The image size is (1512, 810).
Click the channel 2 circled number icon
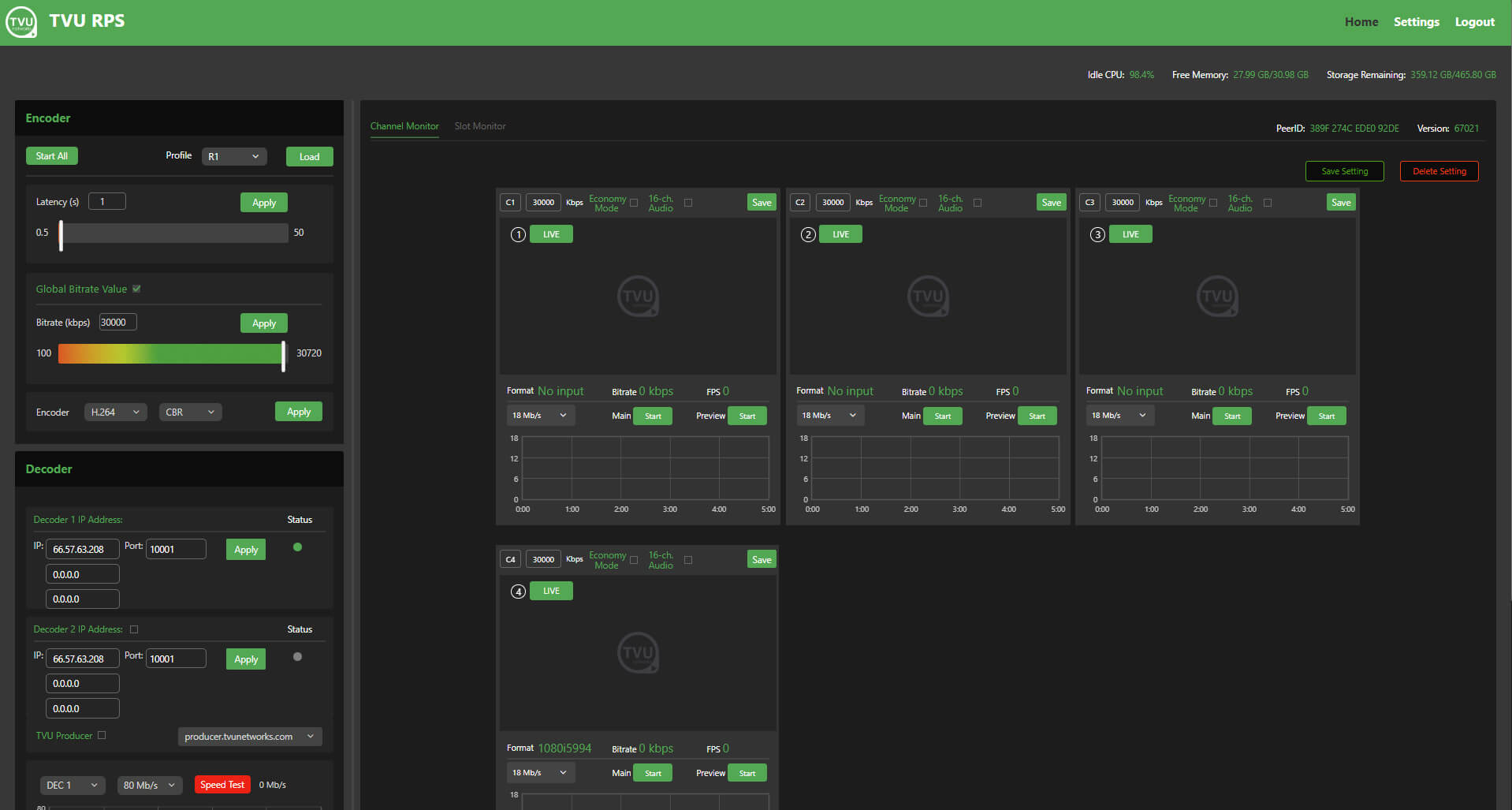pyautogui.click(x=808, y=234)
